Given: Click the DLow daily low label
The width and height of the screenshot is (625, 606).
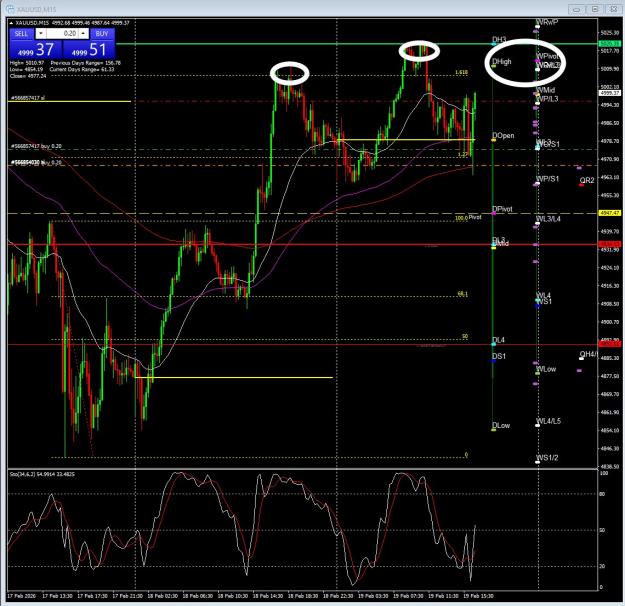Looking at the screenshot, I should click(x=501, y=425).
